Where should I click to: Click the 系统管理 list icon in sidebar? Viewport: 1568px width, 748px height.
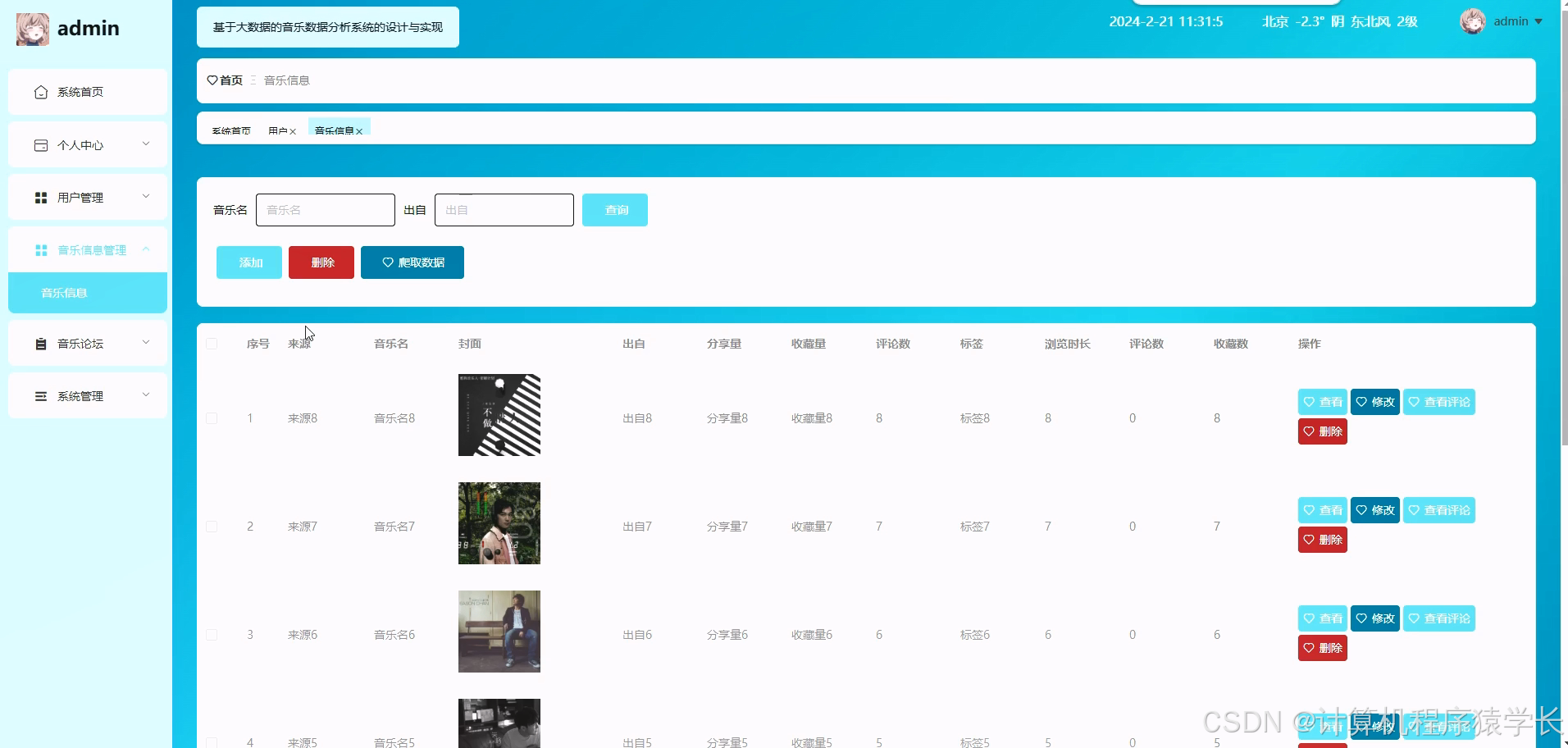click(41, 396)
